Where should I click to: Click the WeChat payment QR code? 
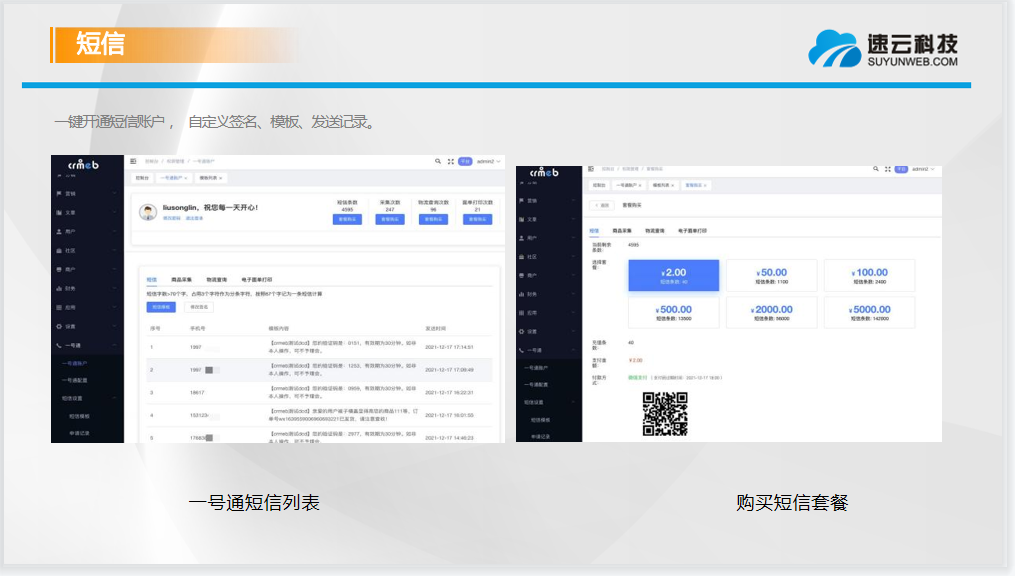(665, 414)
